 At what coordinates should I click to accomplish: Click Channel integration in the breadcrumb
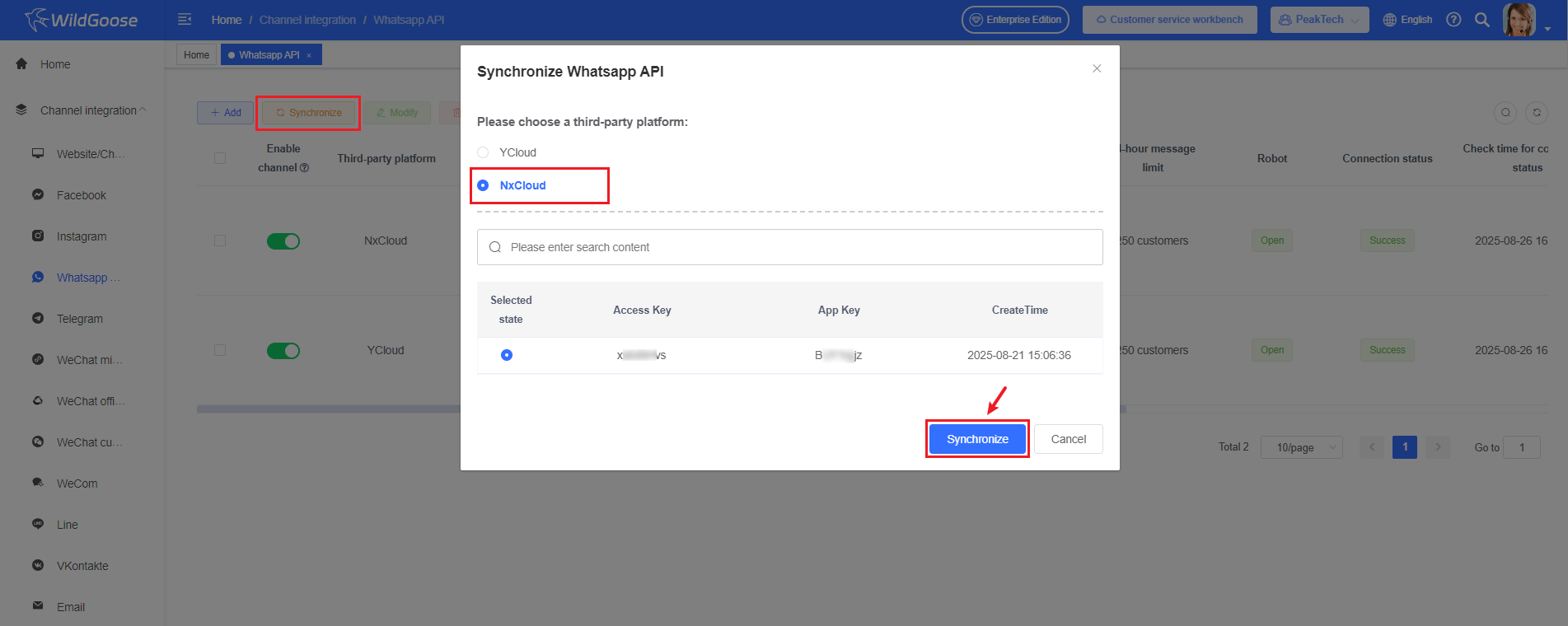(307, 20)
